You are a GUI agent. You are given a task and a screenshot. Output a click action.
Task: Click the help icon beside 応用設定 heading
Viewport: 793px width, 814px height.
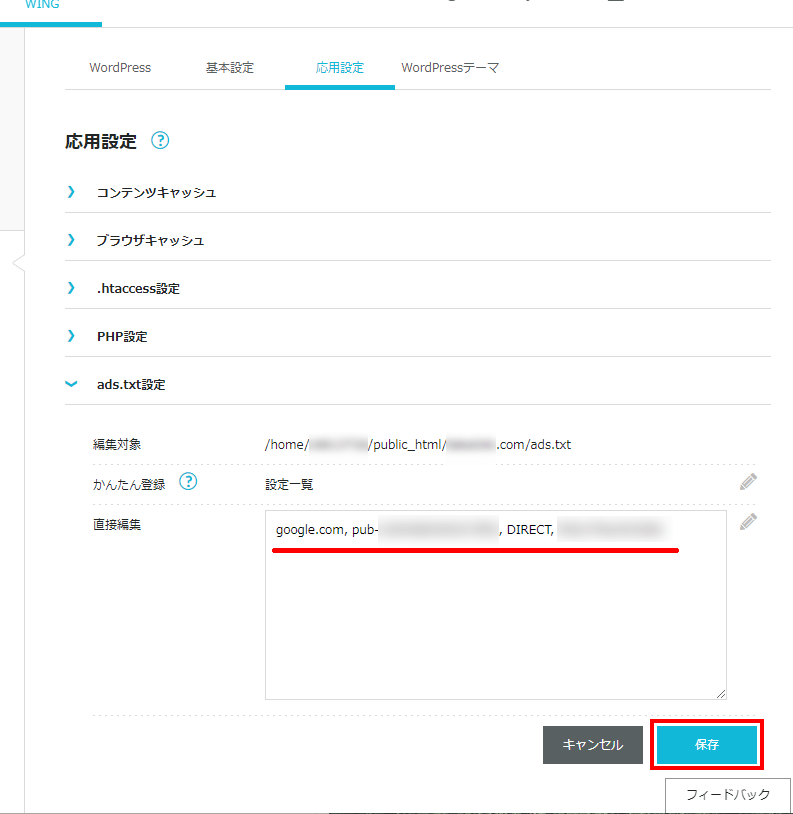click(160, 141)
